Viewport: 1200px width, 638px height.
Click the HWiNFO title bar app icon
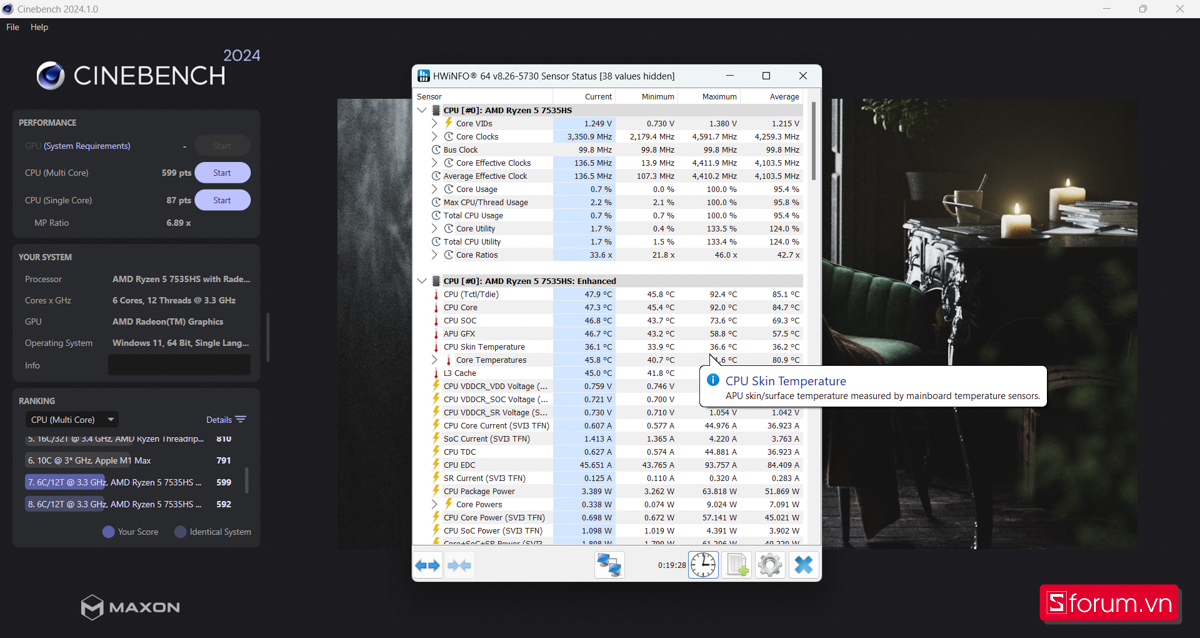coord(424,76)
